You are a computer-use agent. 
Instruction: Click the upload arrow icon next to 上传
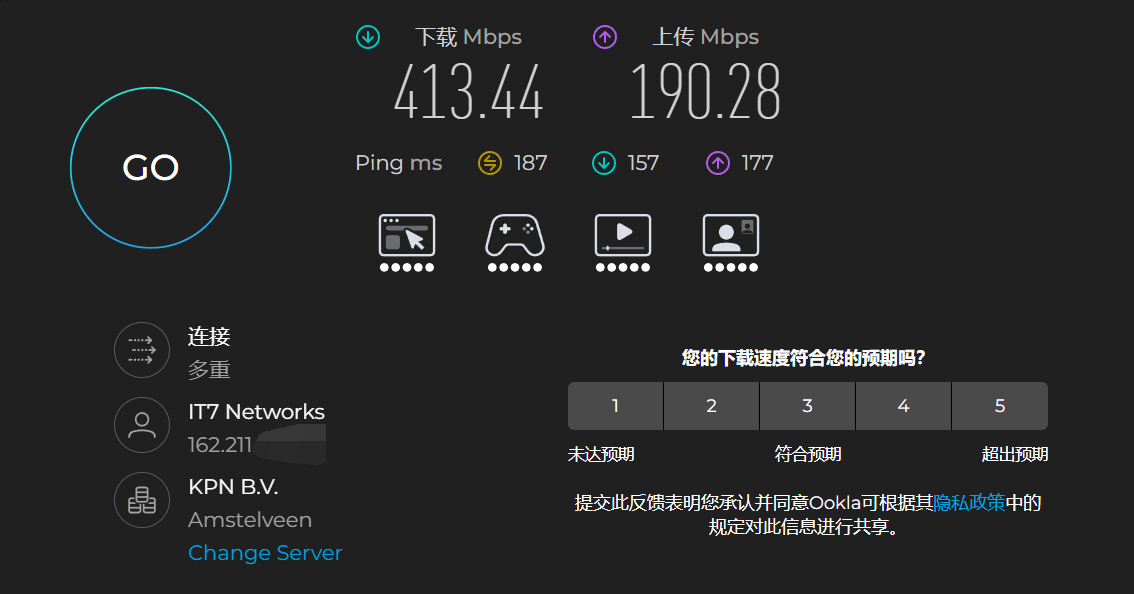click(605, 37)
